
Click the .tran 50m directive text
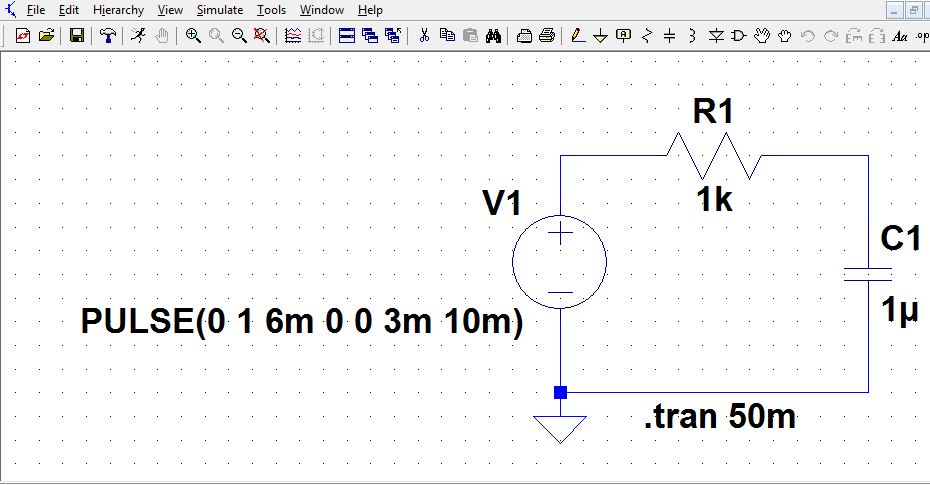[720, 415]
